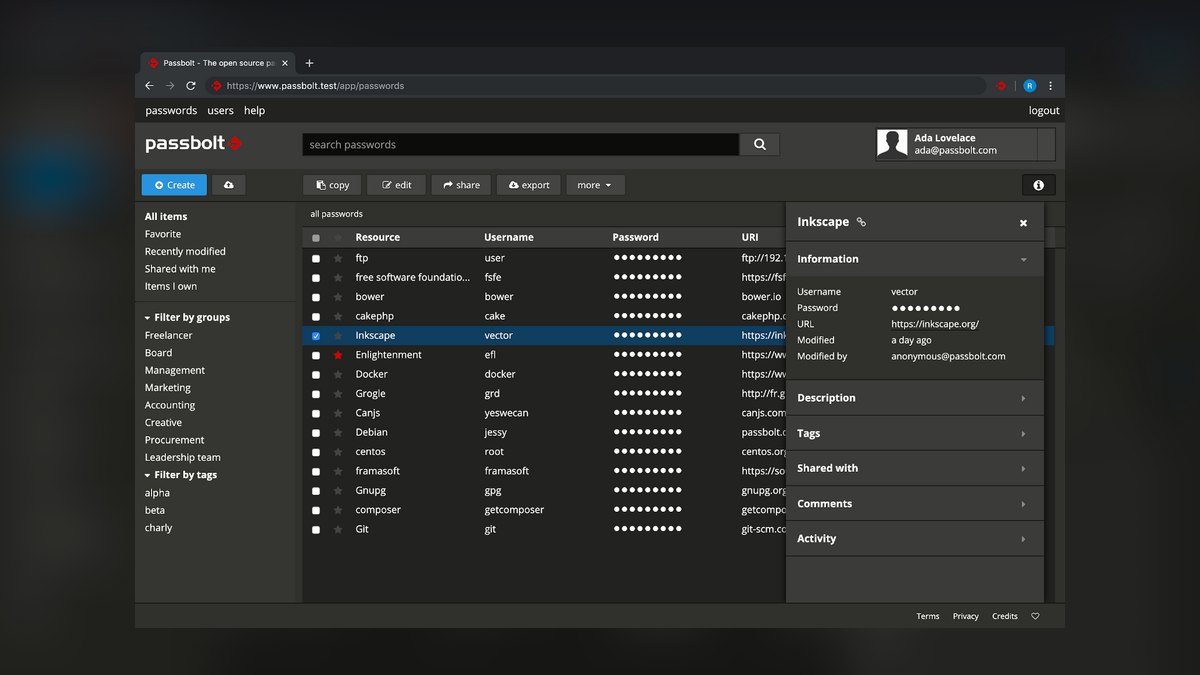
Task: Filter by the Marketing group
Action: (168, 388)
